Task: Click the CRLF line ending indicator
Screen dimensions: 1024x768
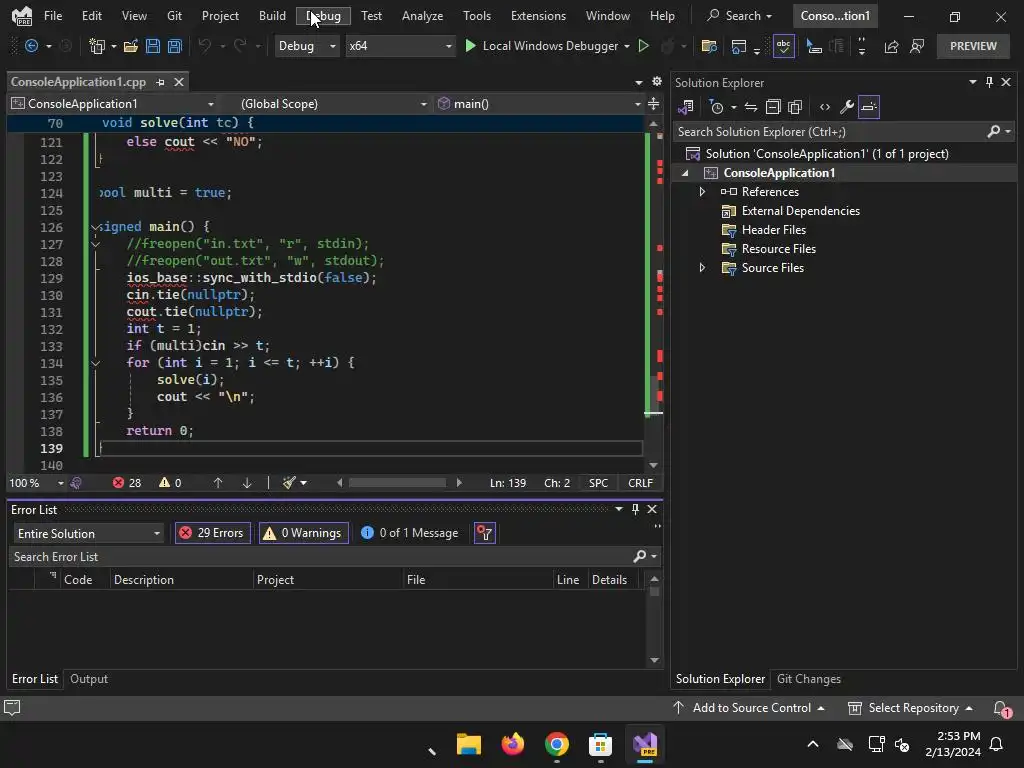Action: coord(640,483)
